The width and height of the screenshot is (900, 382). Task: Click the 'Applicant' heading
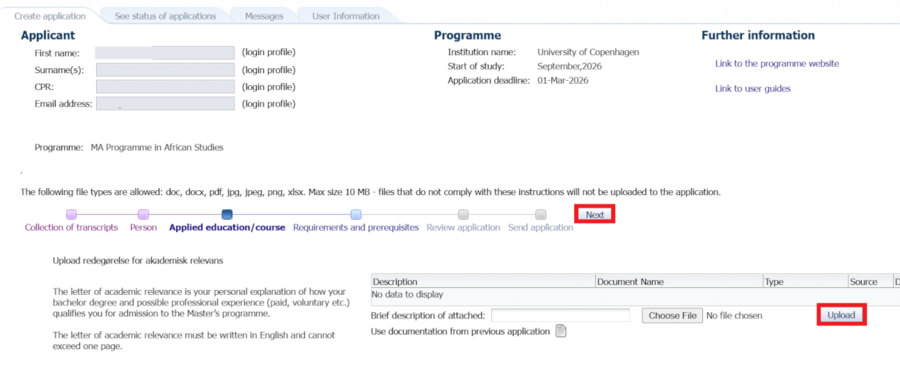[48, 36]
